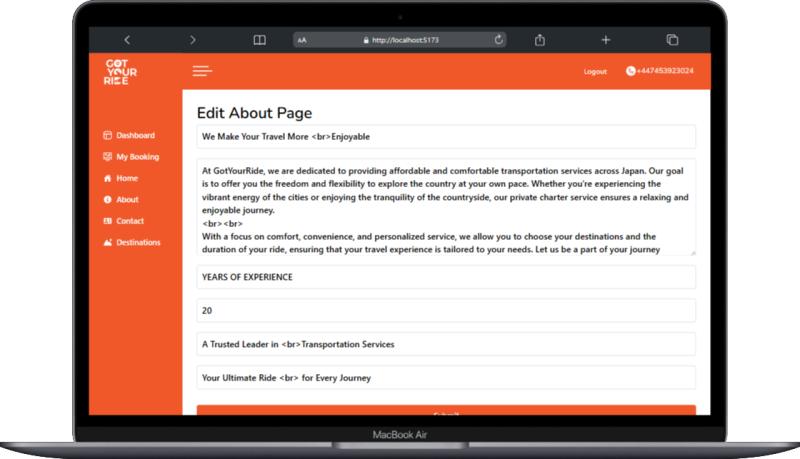This screenshot has height=459, width=800.
Task: Click the phone icon beside the number
Action: [631, 71]
